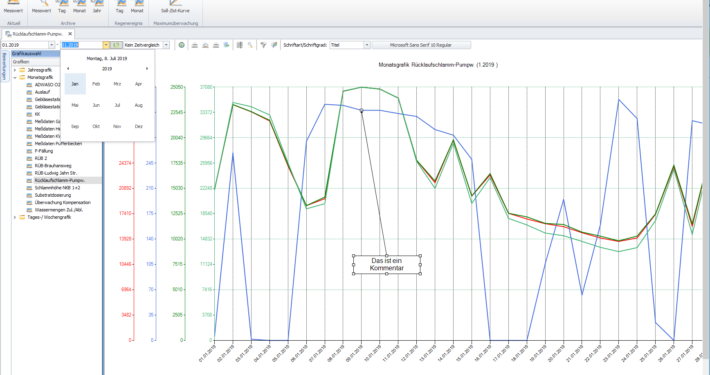Click the Grafikauswahl panel header
The width and height of the screenshot is (710, 375).
tap(35, 54)
